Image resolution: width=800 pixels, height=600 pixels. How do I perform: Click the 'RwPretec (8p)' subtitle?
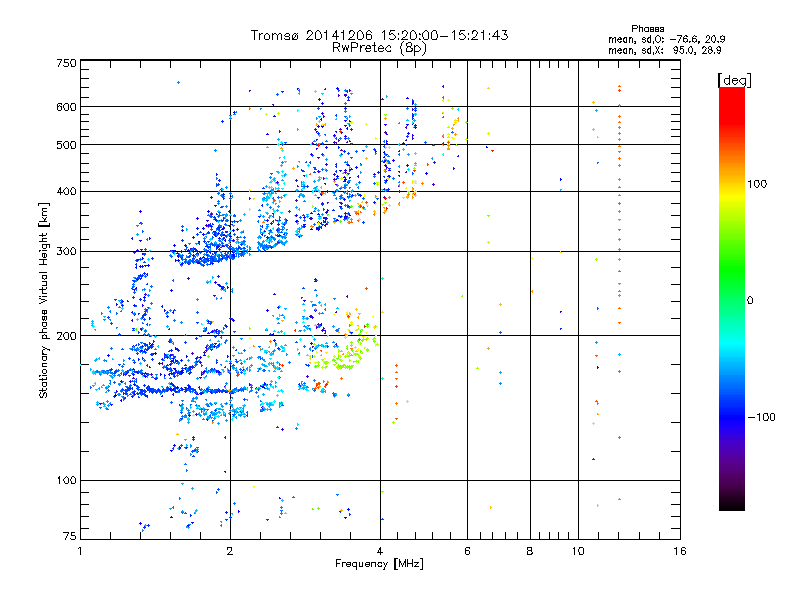click(379, 48)
